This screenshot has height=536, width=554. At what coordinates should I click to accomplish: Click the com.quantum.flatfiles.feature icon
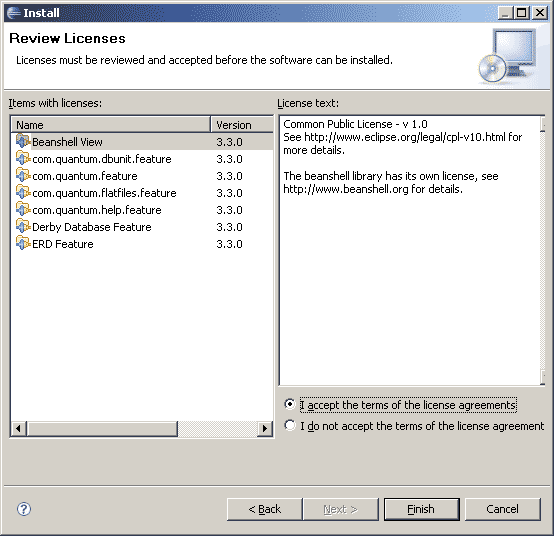click(23, 192)
